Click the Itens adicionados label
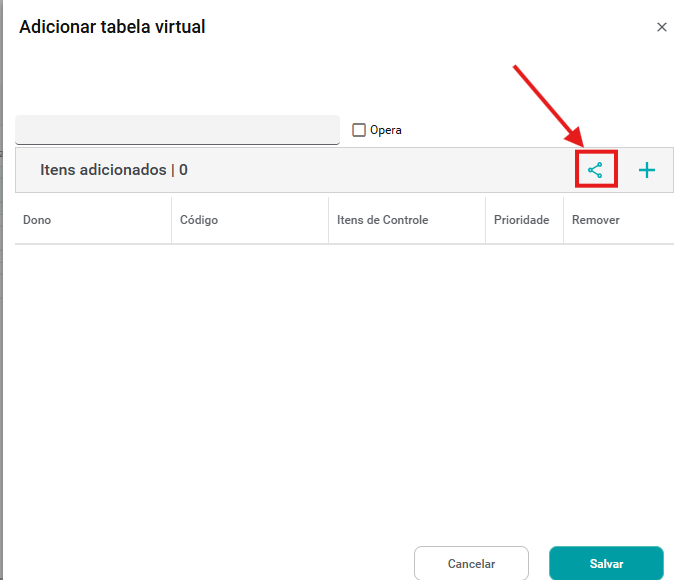683x580 pixels. pos(103,170)
